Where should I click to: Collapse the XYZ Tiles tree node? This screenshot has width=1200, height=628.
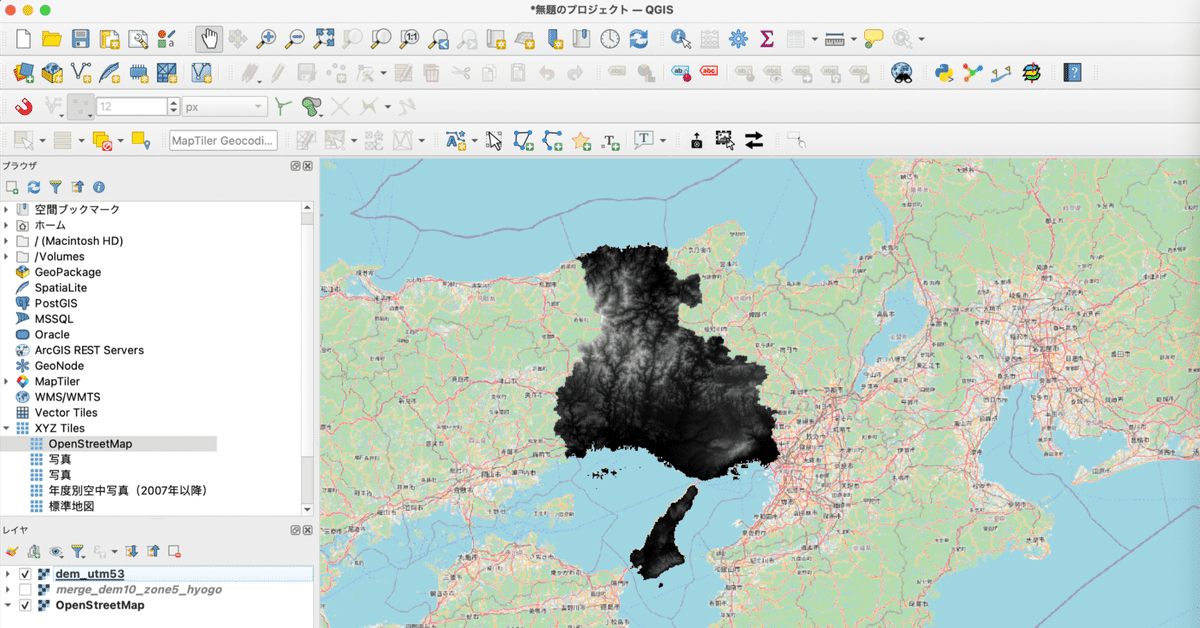8,428
